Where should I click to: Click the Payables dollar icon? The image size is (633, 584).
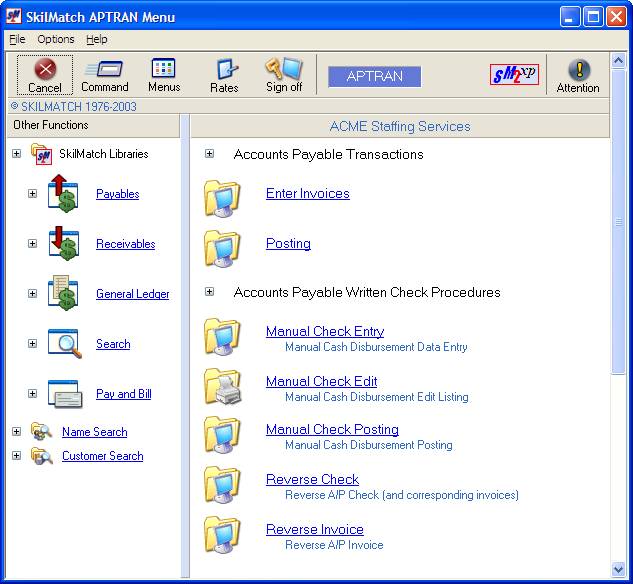click(x=63, y=193)
